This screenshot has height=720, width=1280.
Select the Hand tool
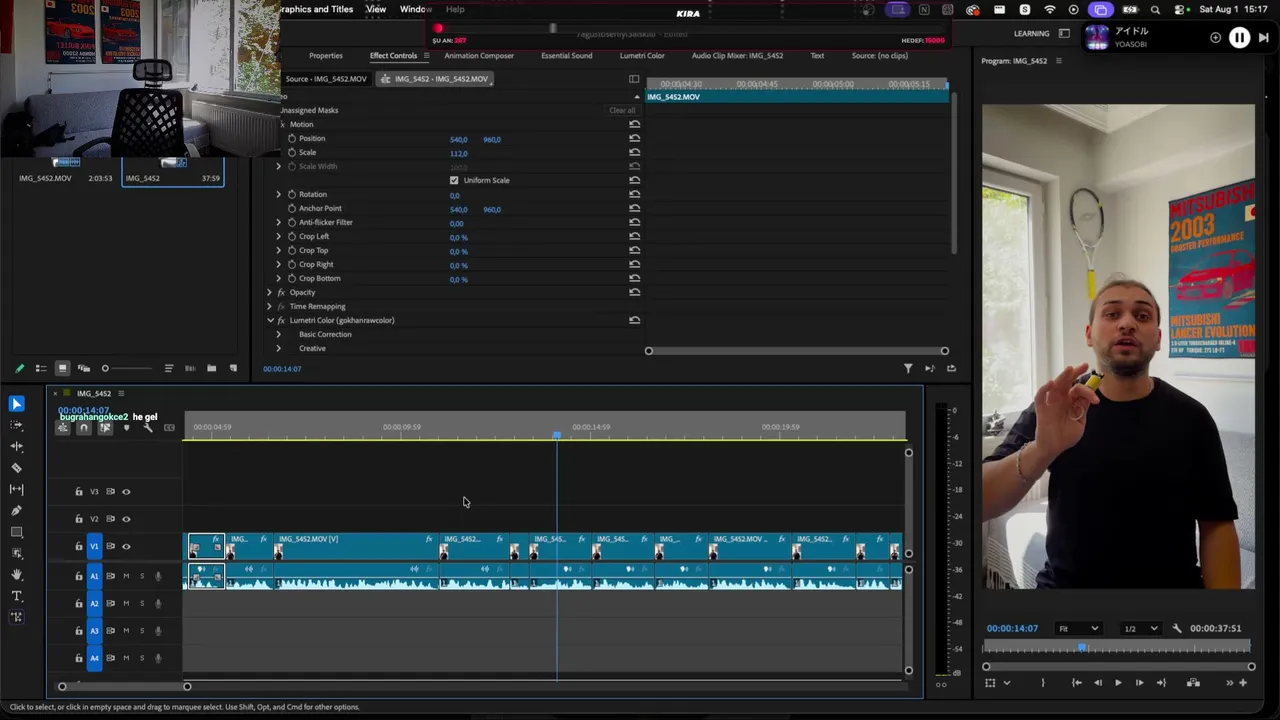click(16, 574)
